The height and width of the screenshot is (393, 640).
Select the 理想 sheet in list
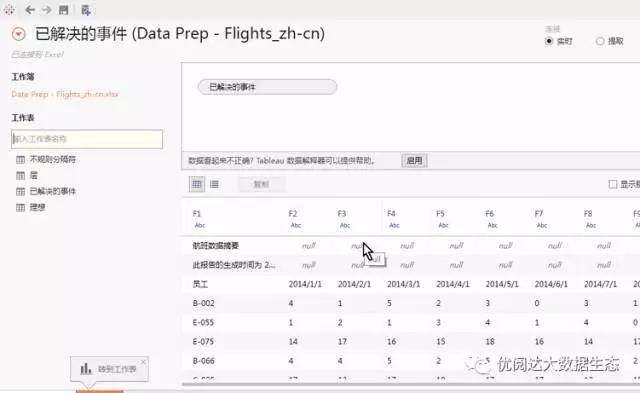(x=37, y=207)
